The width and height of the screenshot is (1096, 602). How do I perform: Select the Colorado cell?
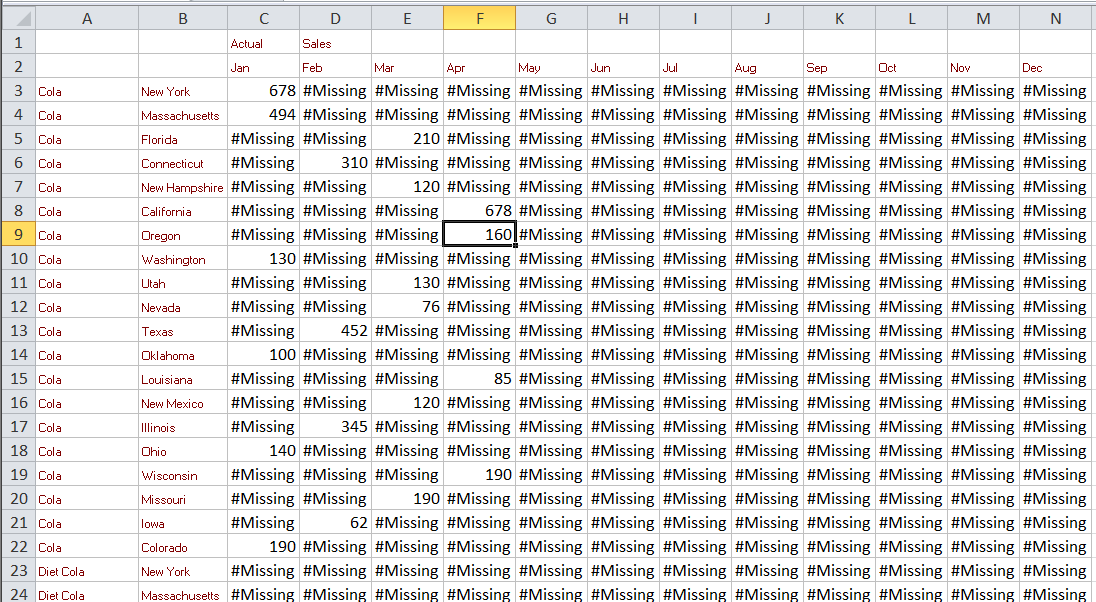pos(183,547)
